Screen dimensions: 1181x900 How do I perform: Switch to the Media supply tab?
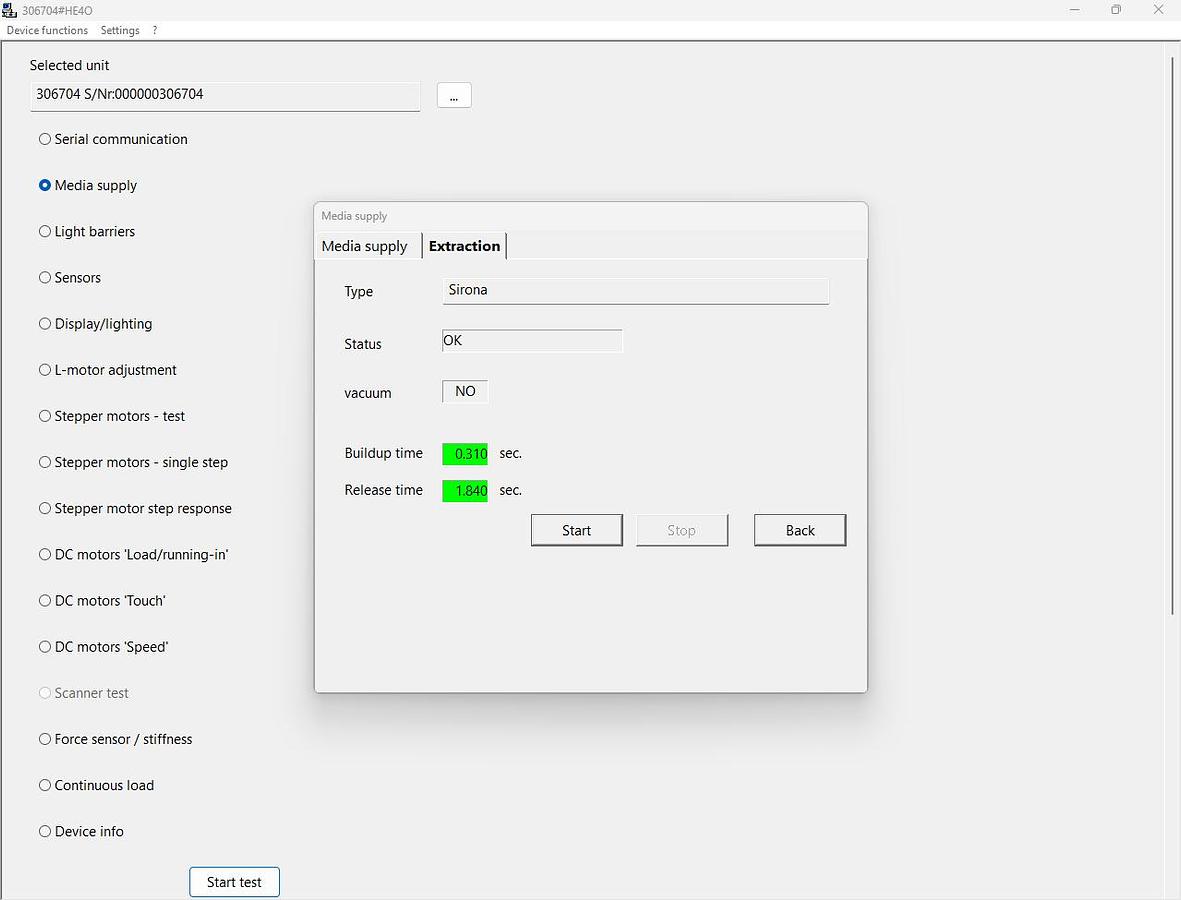365,246
